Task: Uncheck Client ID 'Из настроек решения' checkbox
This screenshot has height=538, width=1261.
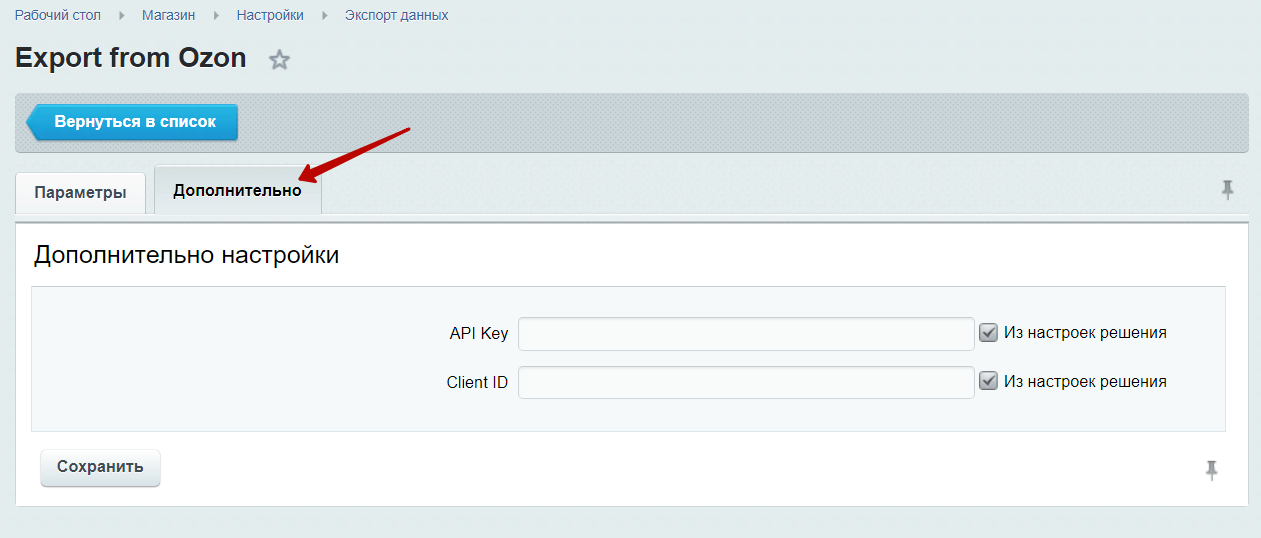Action: [988, 381]
